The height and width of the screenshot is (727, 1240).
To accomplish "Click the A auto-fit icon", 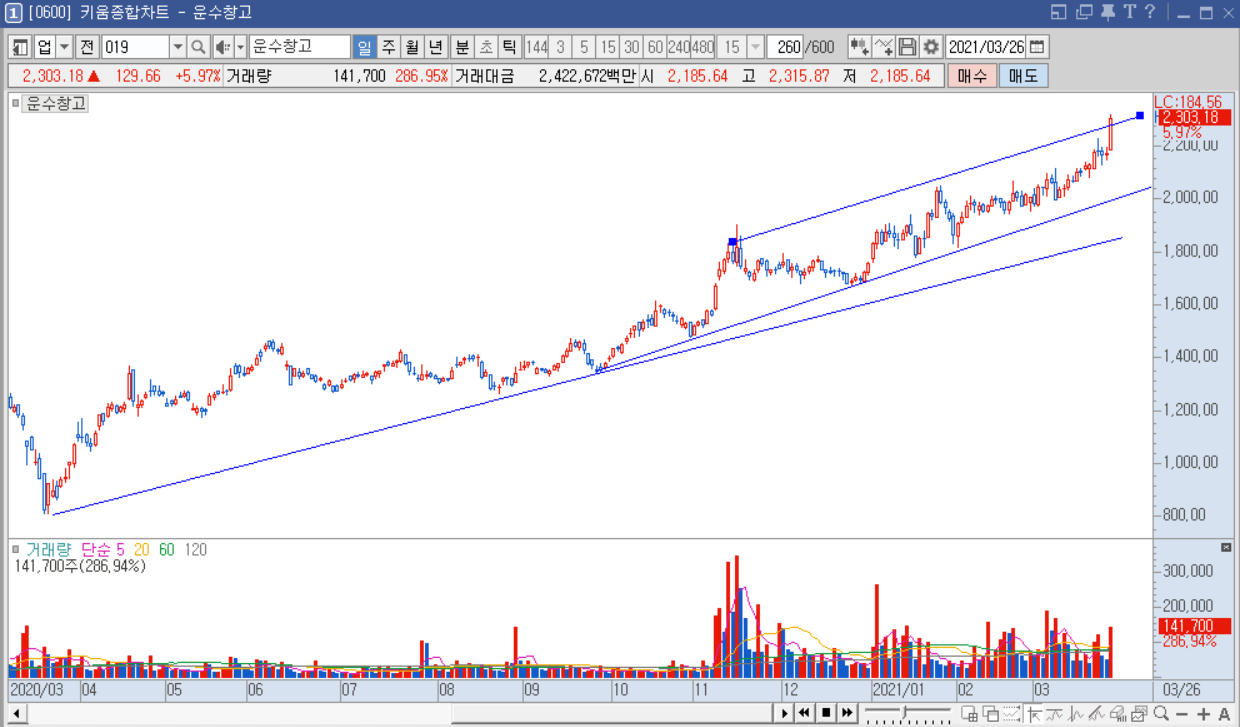I will point(1224,713).
